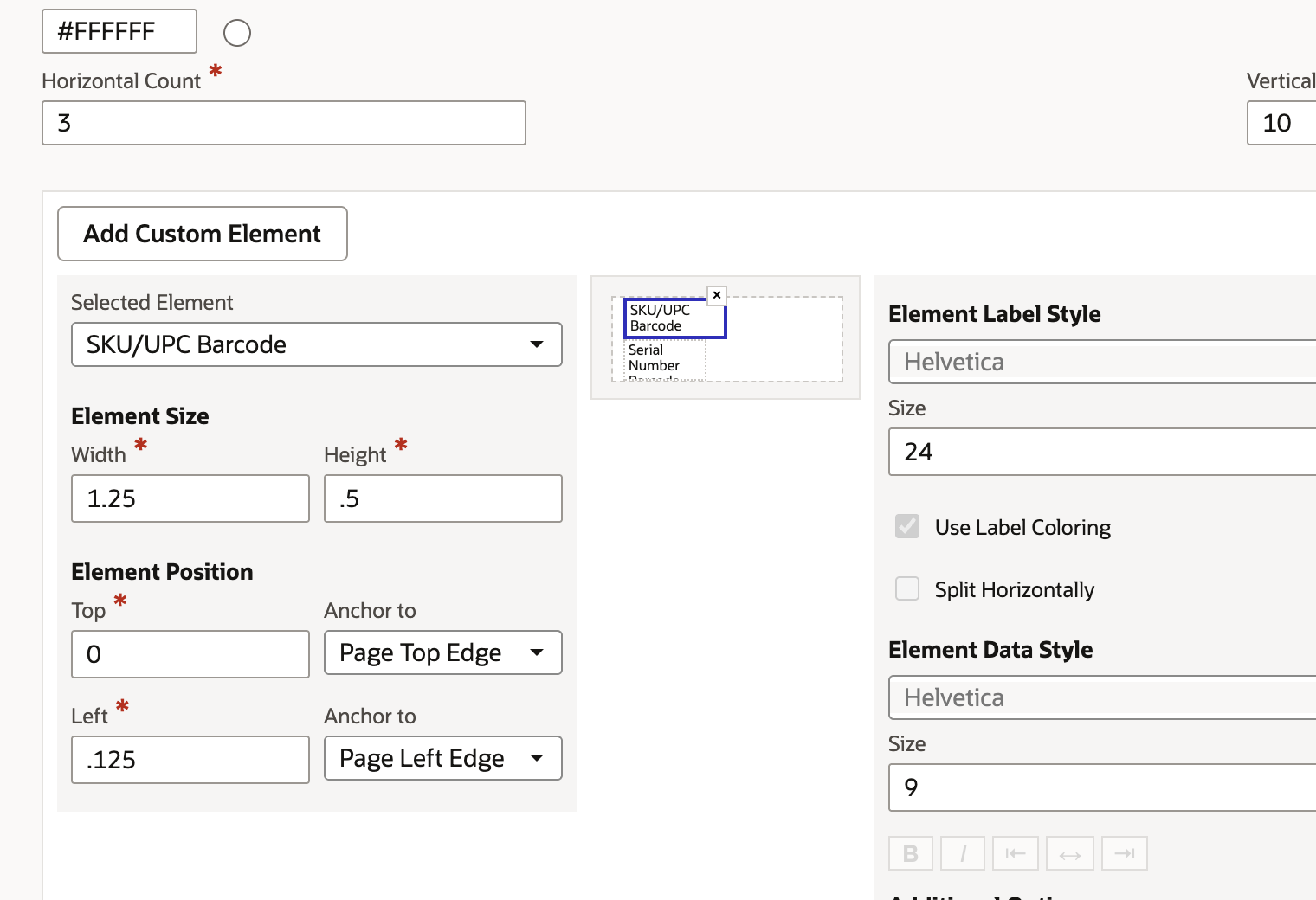Enable Use Label Coloring checkbox
The image size is (1316, 900).
[907, 526]
